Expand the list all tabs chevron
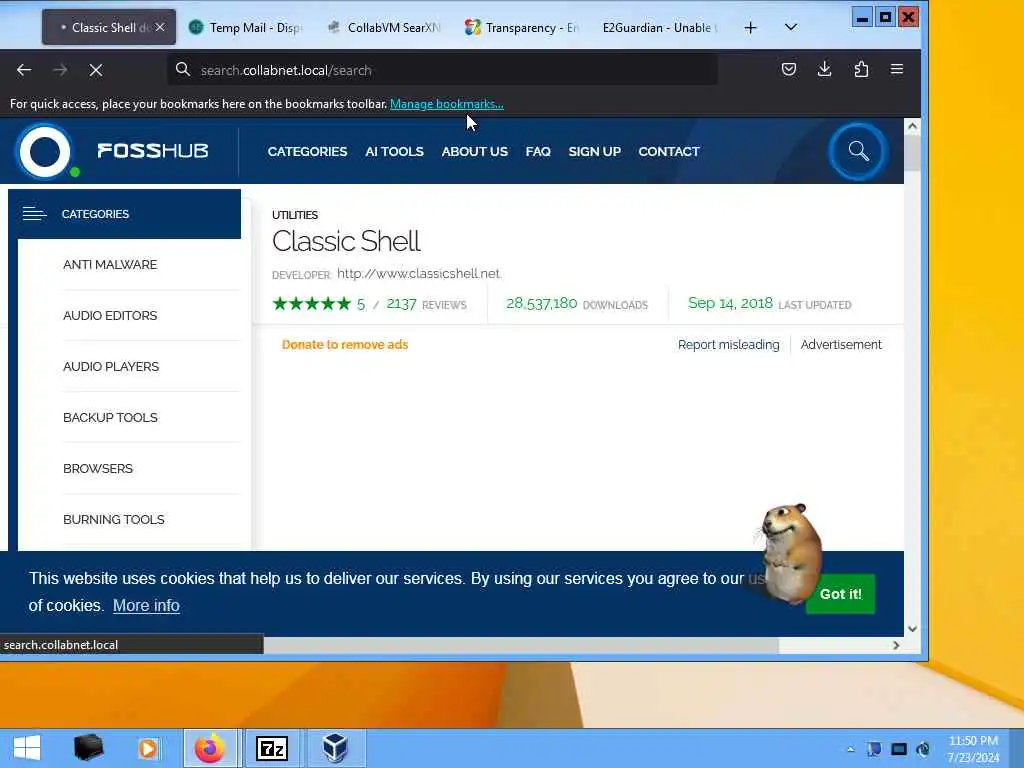 [x=791, y=27]
